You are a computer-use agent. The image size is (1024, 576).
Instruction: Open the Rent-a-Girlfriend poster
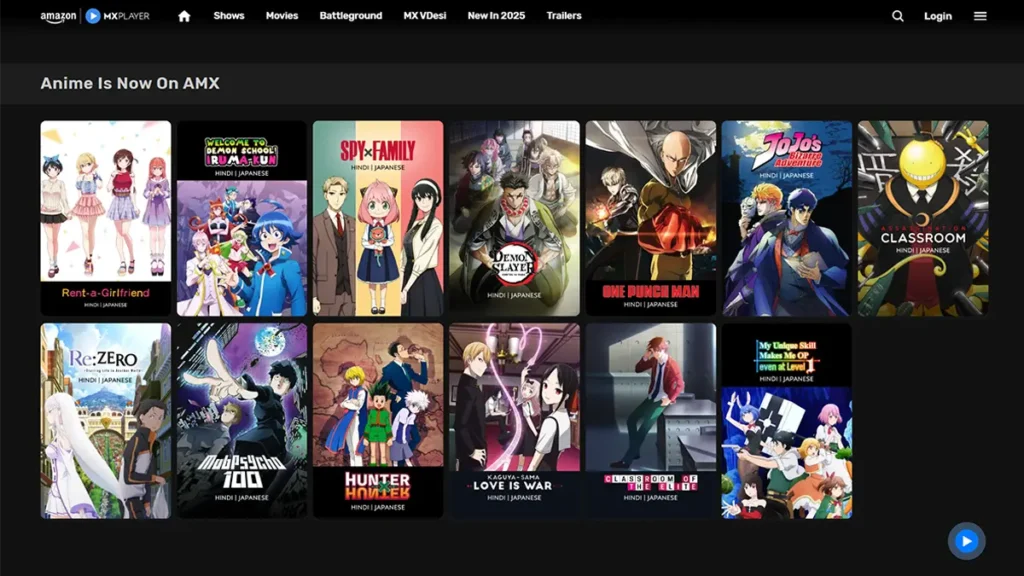(x=106, y=218)
